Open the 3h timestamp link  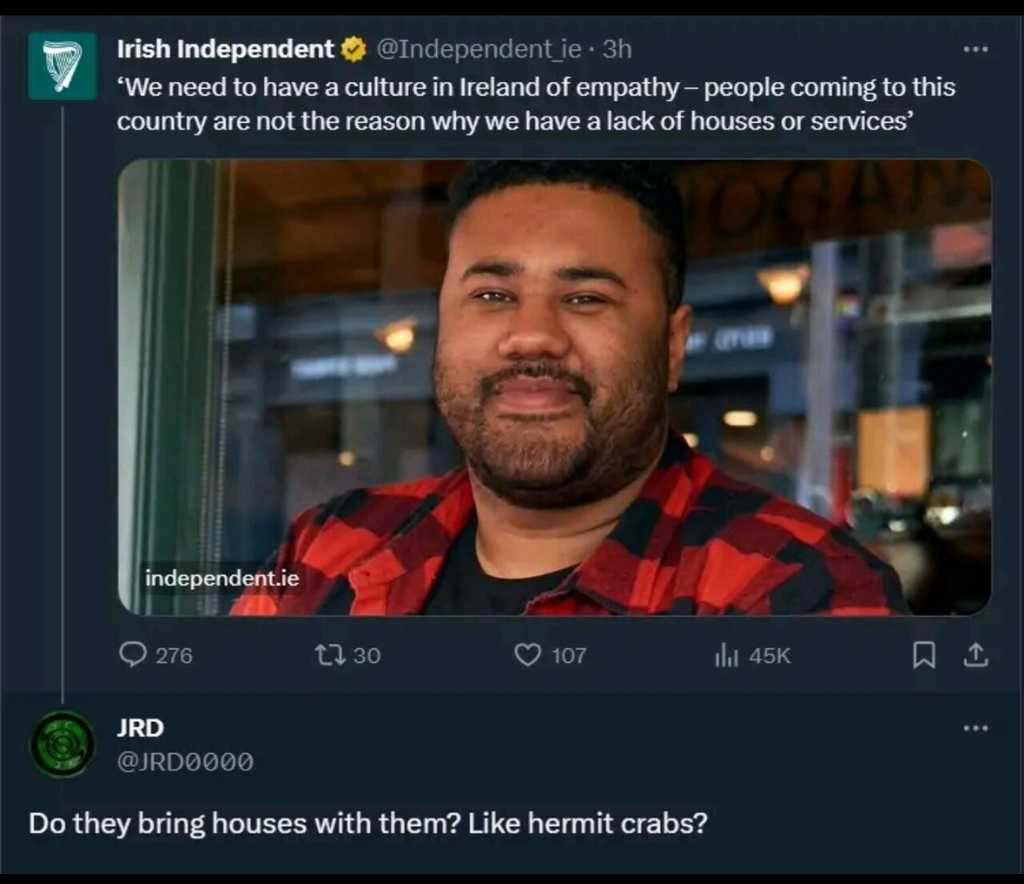coord(617,50)
